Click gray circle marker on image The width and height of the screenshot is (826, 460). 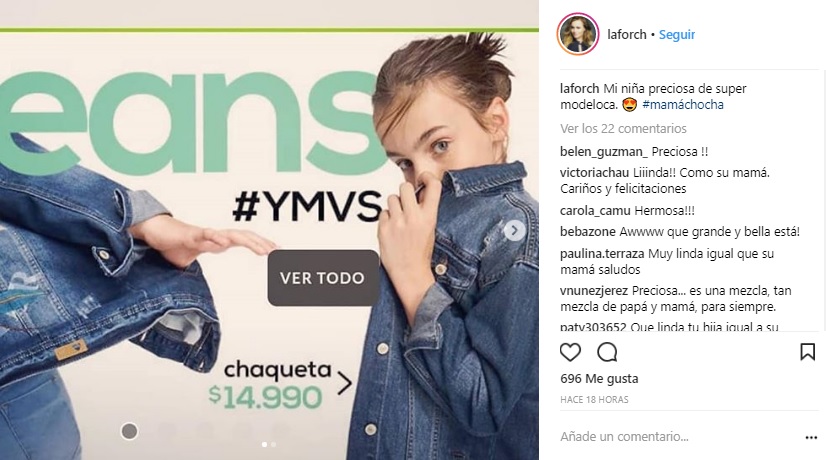pos(130,431)
